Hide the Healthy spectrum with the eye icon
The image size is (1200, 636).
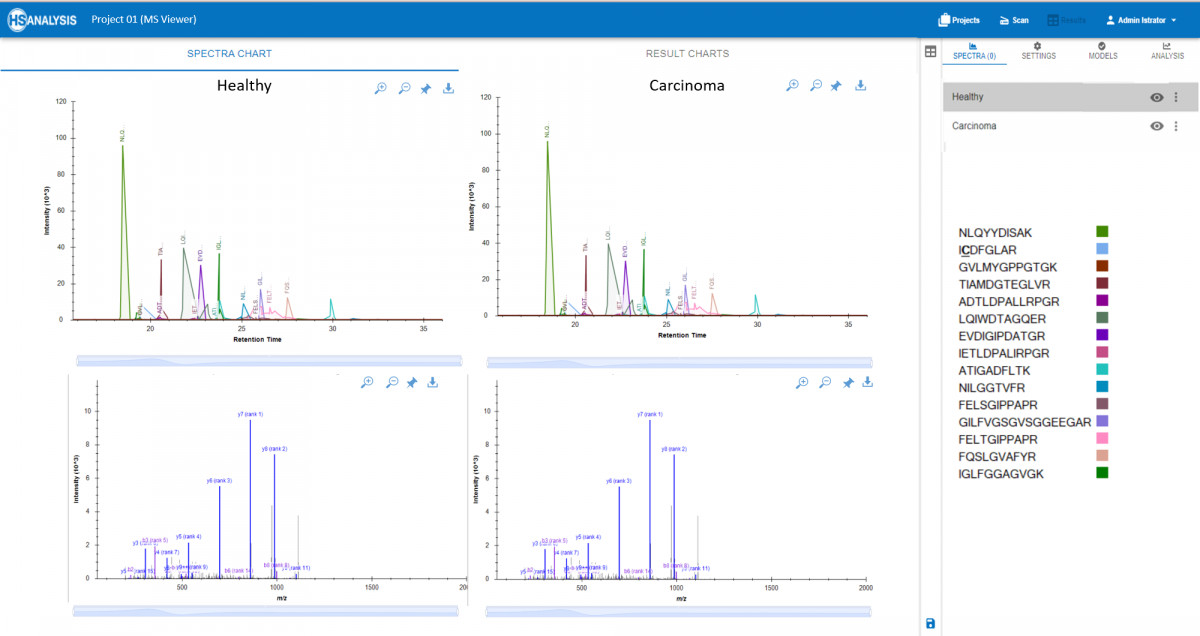pyautogui.click(x=1156, y=97)
